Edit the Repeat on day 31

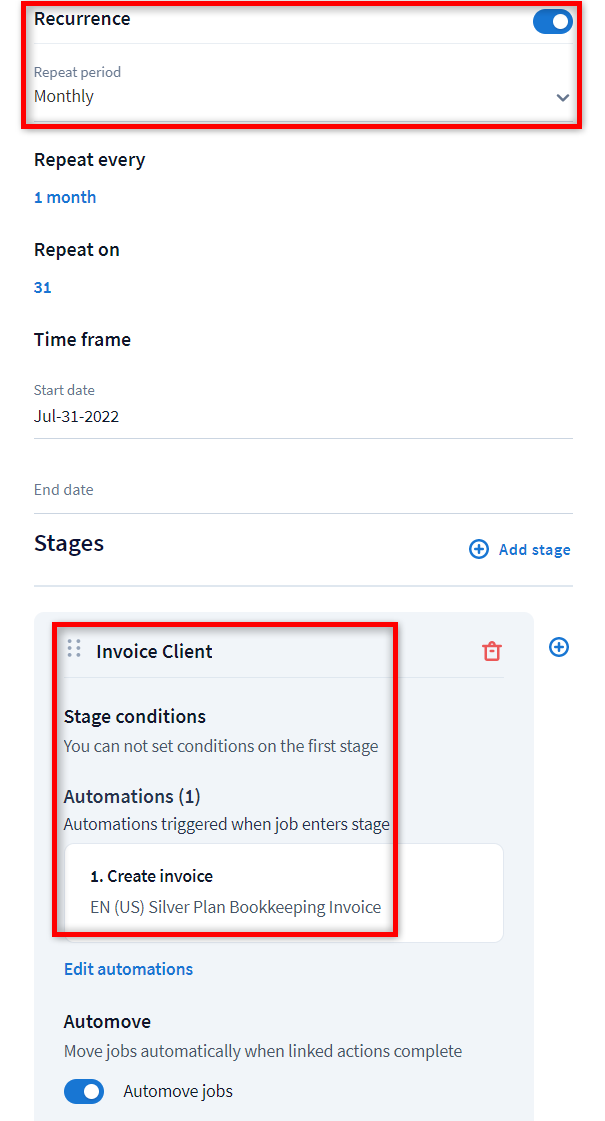point(42,287)
